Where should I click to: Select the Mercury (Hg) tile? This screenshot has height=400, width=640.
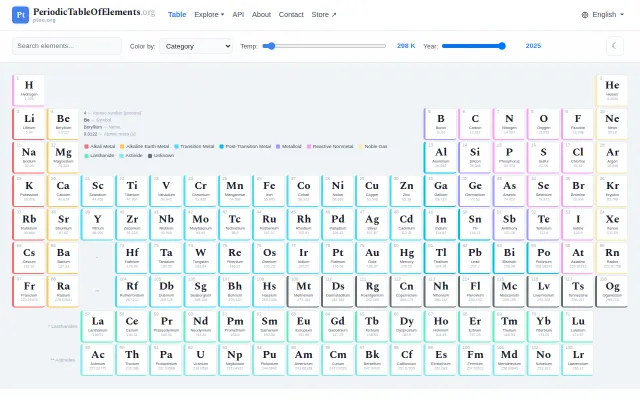[406, 258]
